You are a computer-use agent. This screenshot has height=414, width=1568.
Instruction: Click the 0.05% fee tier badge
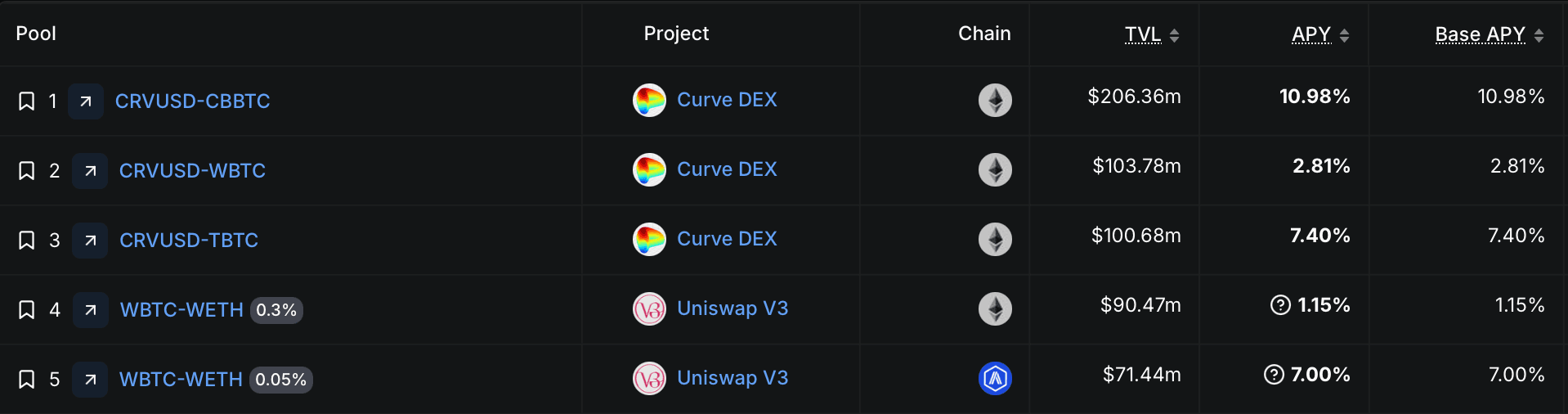[280, 380]
